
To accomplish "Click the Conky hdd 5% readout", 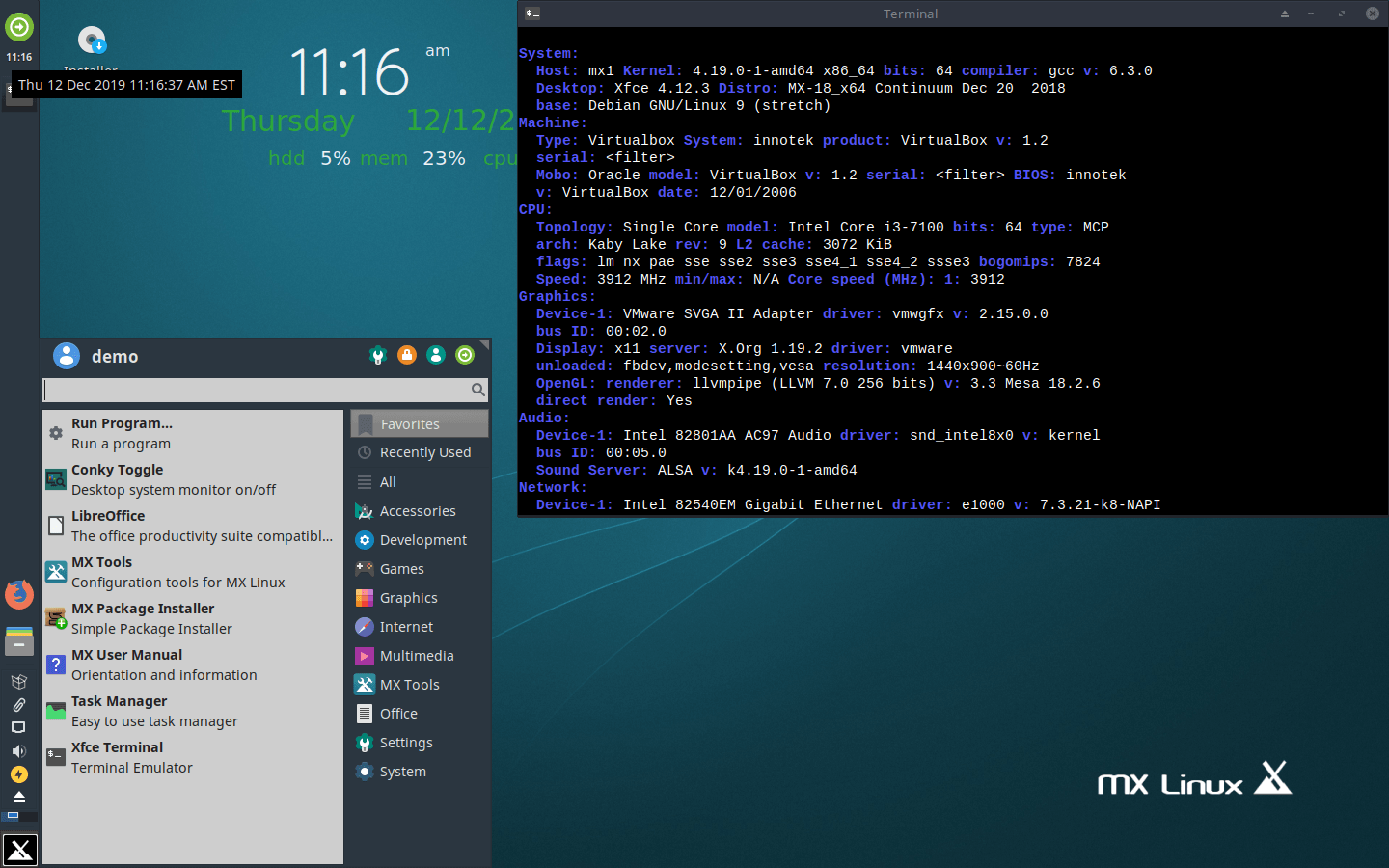I will tap(310, 158).
